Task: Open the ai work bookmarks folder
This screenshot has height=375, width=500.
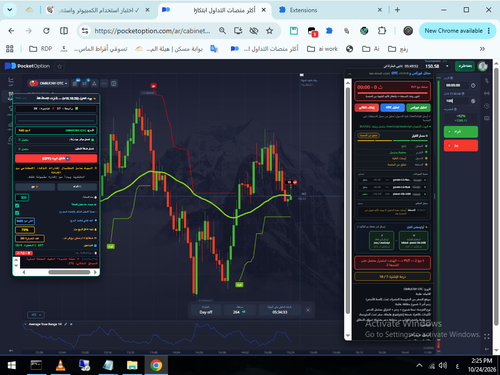Action: [322, 49]
